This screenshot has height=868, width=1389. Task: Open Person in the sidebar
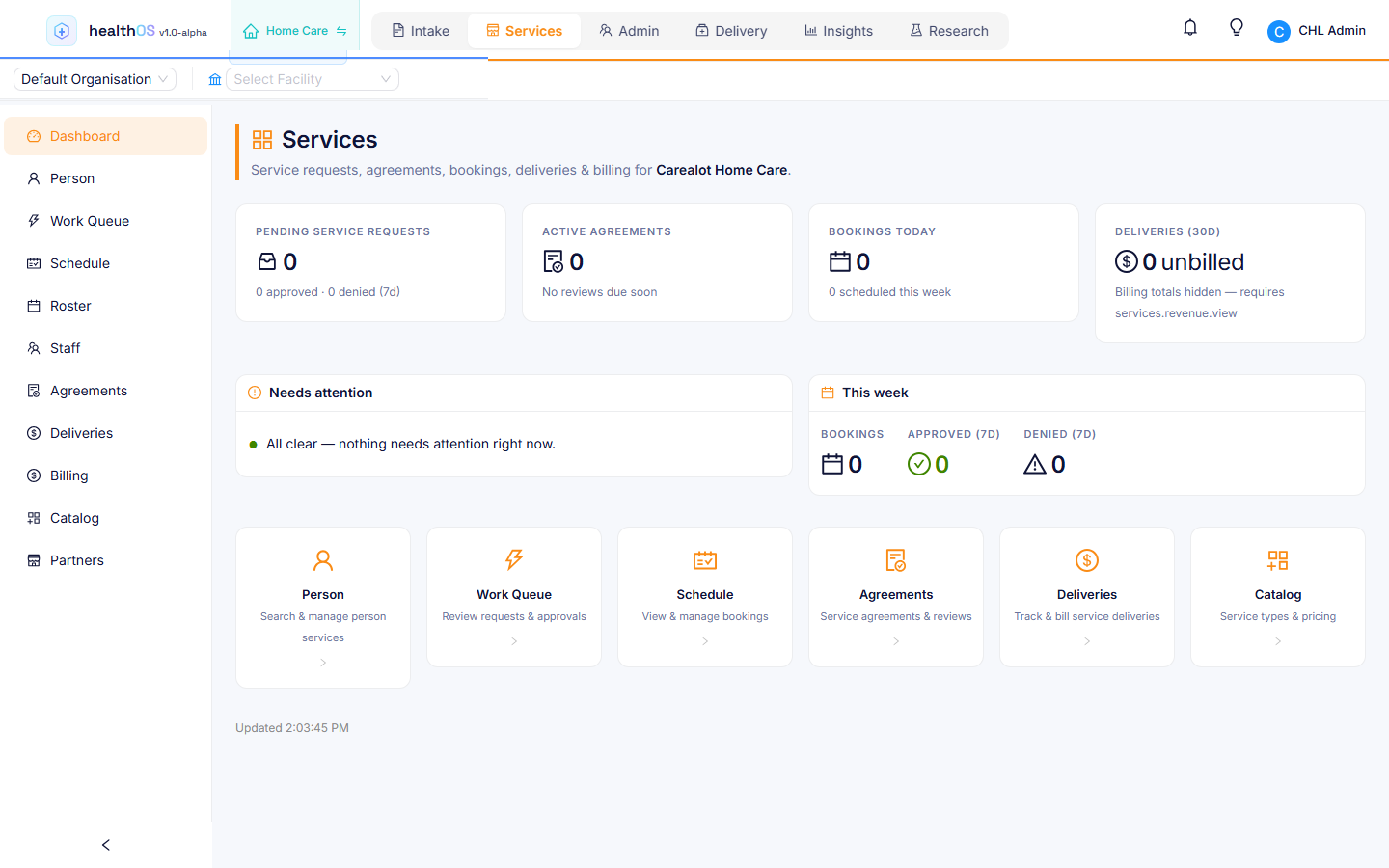(x=106, y=178)
